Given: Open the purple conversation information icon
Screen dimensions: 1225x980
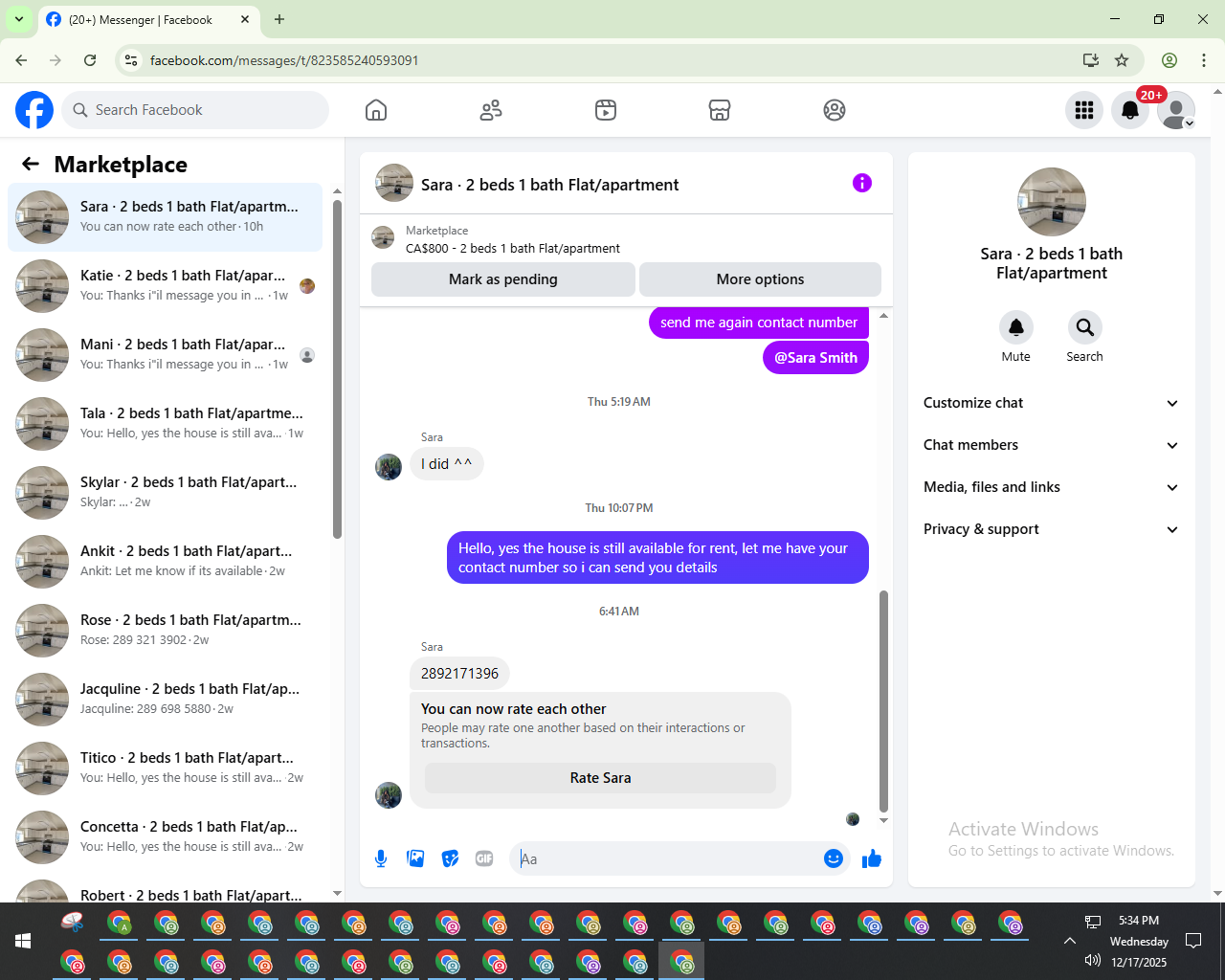Looking at the screenshot, I should [x=862, y=183].
